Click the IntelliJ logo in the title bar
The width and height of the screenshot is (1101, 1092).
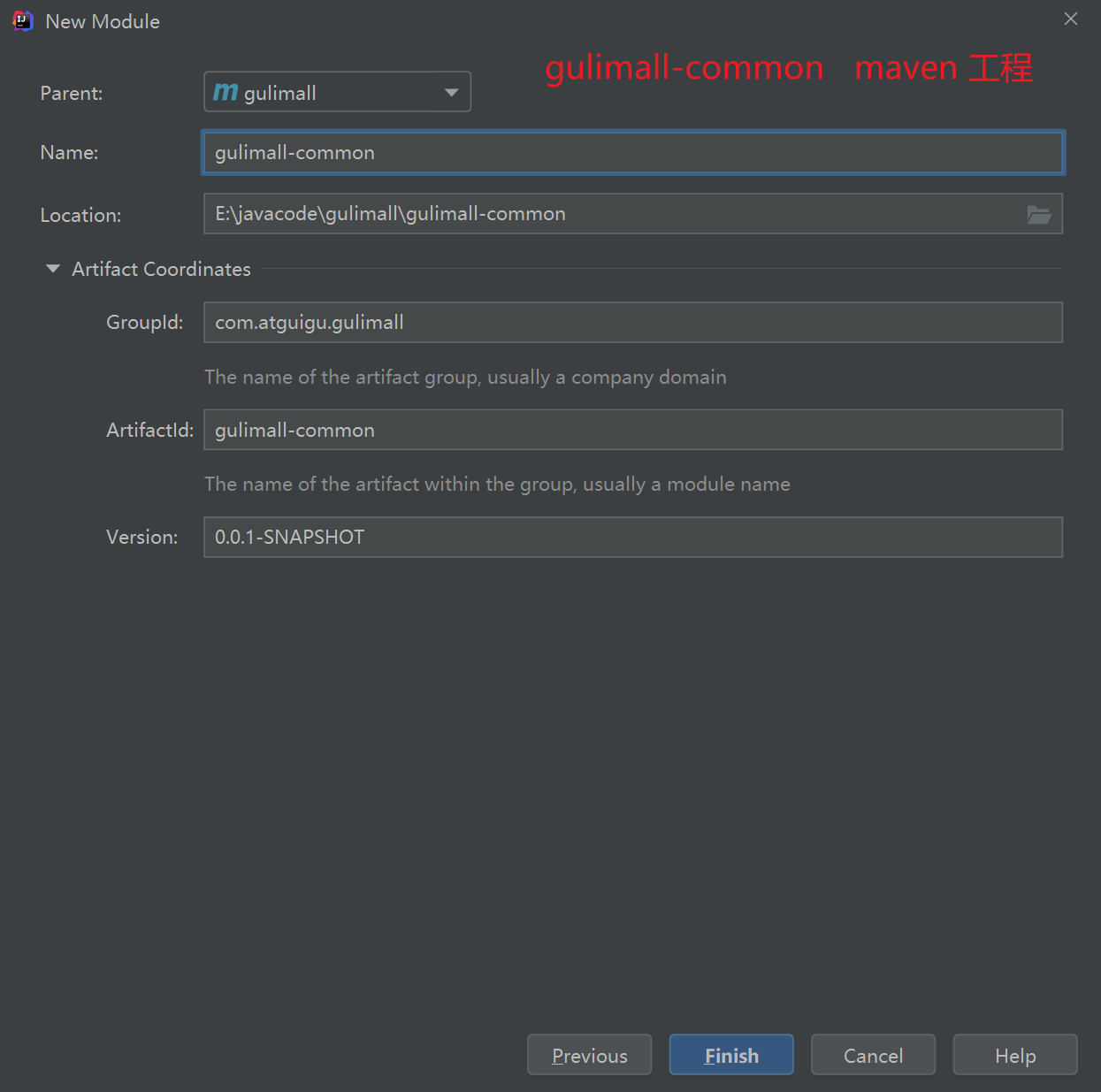pyautogui.click(x=23, y=21)
